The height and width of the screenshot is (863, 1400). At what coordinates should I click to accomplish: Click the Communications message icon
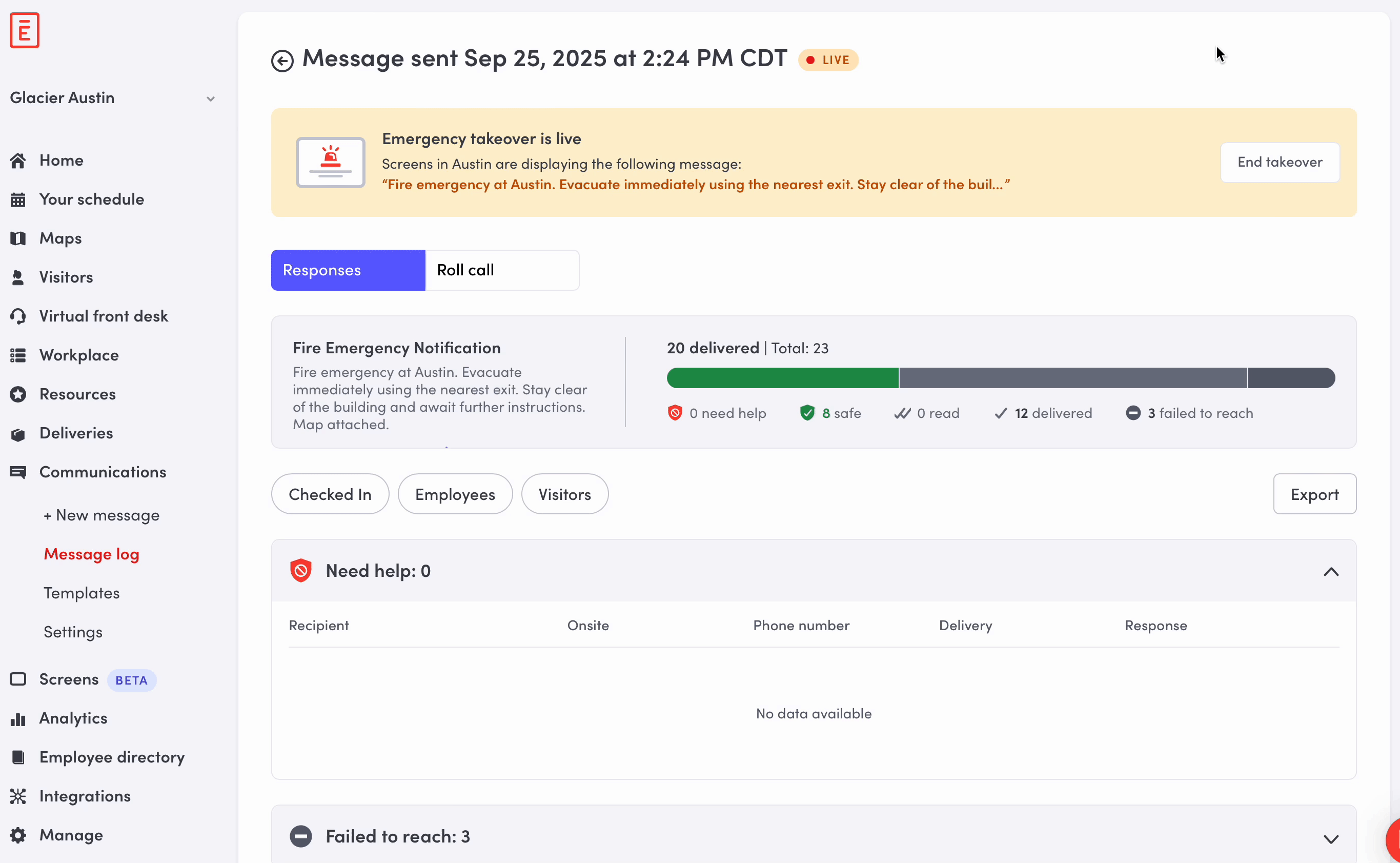(17, 473)
